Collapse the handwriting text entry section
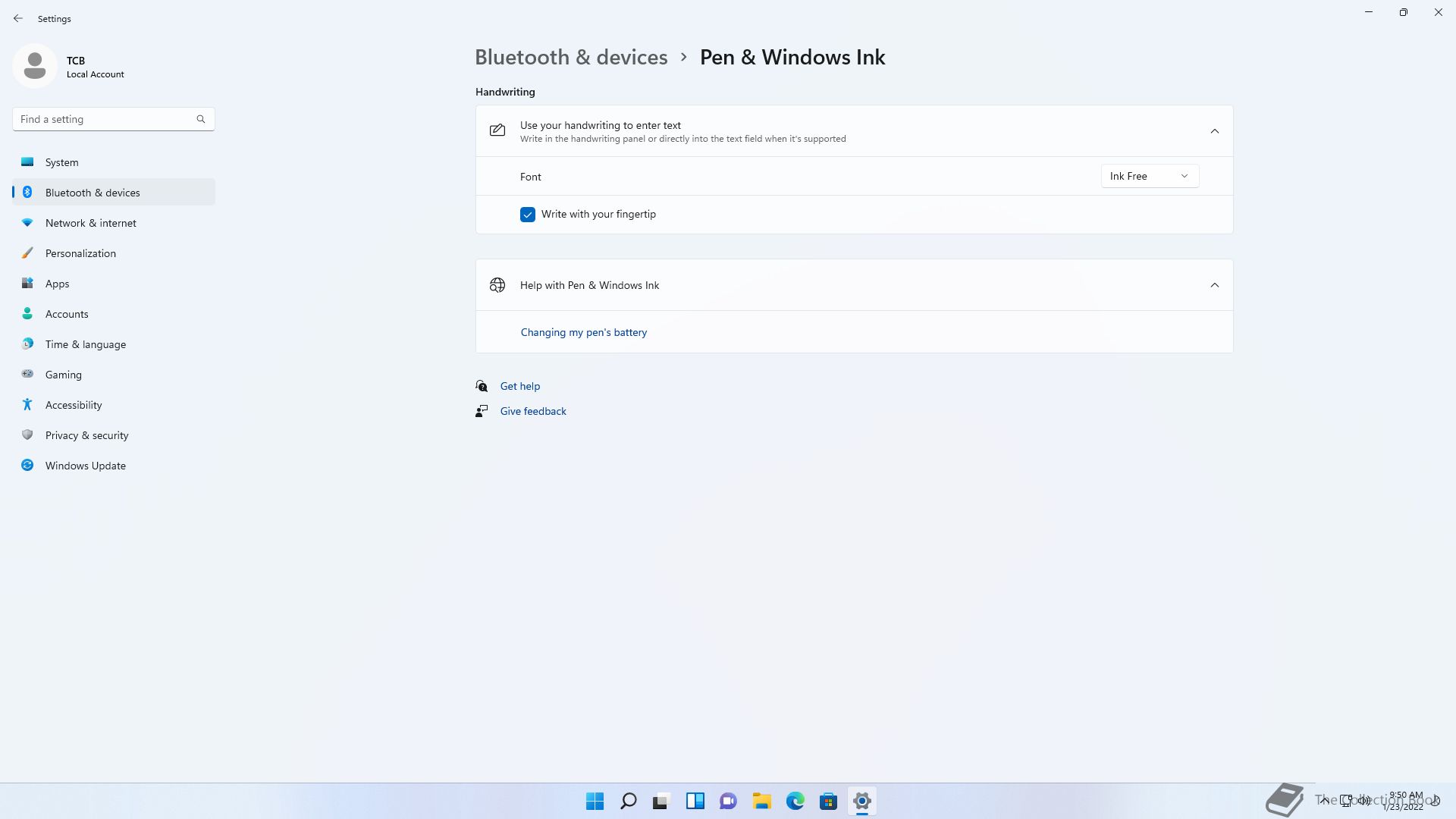Viewport: 1456px width, 819px height. (x=1215, y=131)
